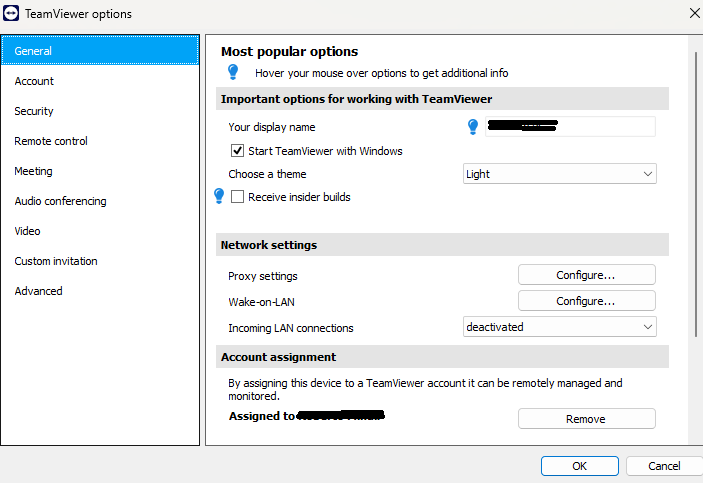Click lightbulb icon beside Receive insider builds
Image resolution: width=703 pixels, height=483 pixels.
coord(219,196)
